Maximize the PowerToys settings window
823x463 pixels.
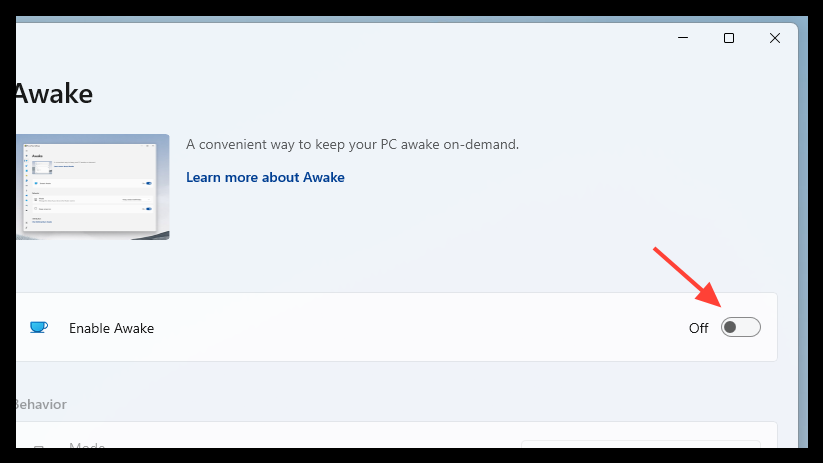tap(729, 38)
